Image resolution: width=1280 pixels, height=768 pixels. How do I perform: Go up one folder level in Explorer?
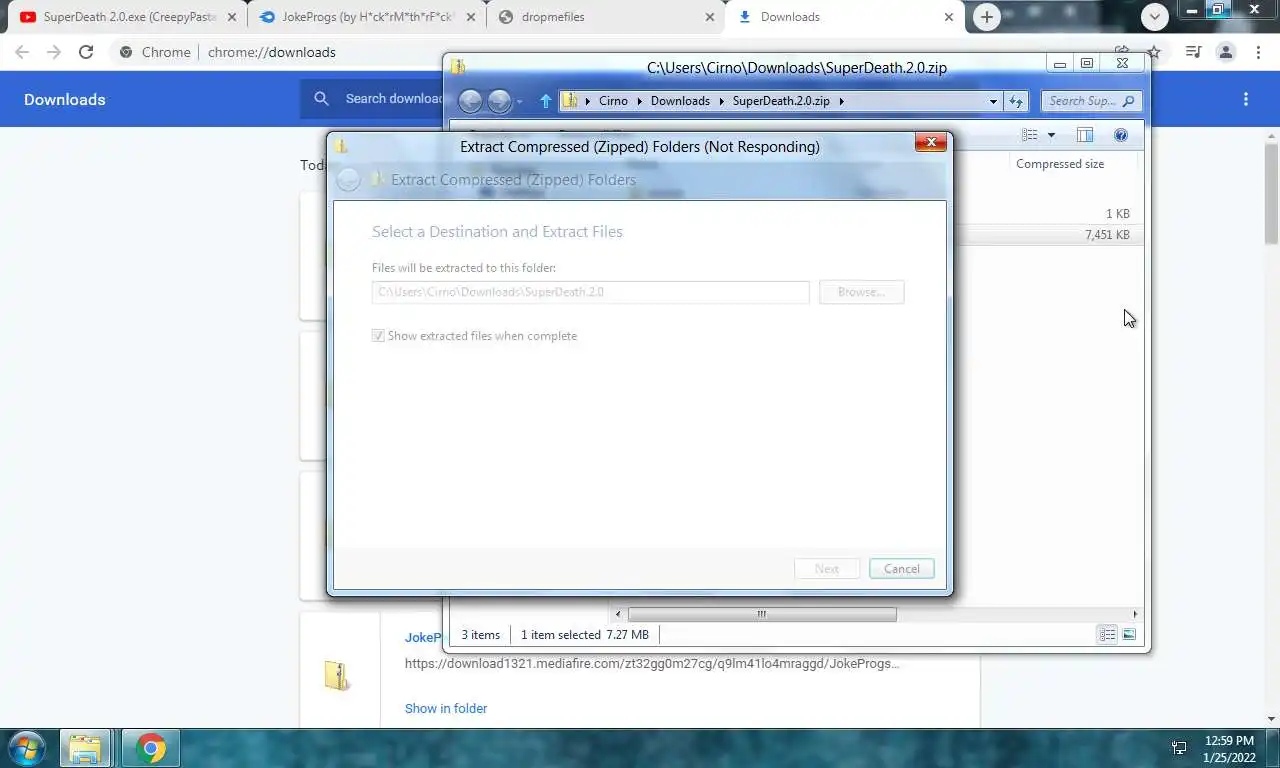tap(545, 101)
